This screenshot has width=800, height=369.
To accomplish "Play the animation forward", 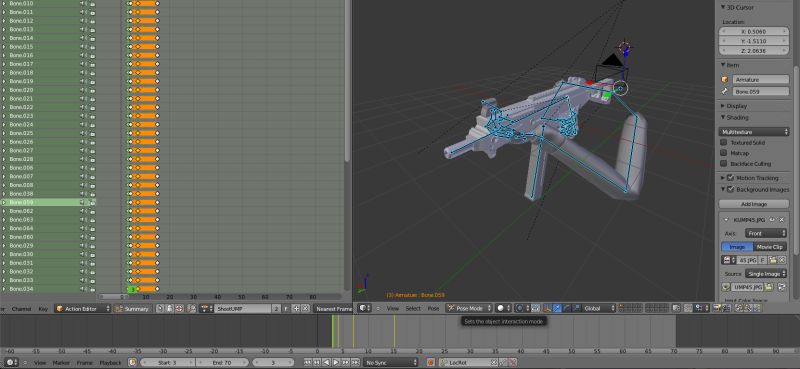I will (336, 362).
